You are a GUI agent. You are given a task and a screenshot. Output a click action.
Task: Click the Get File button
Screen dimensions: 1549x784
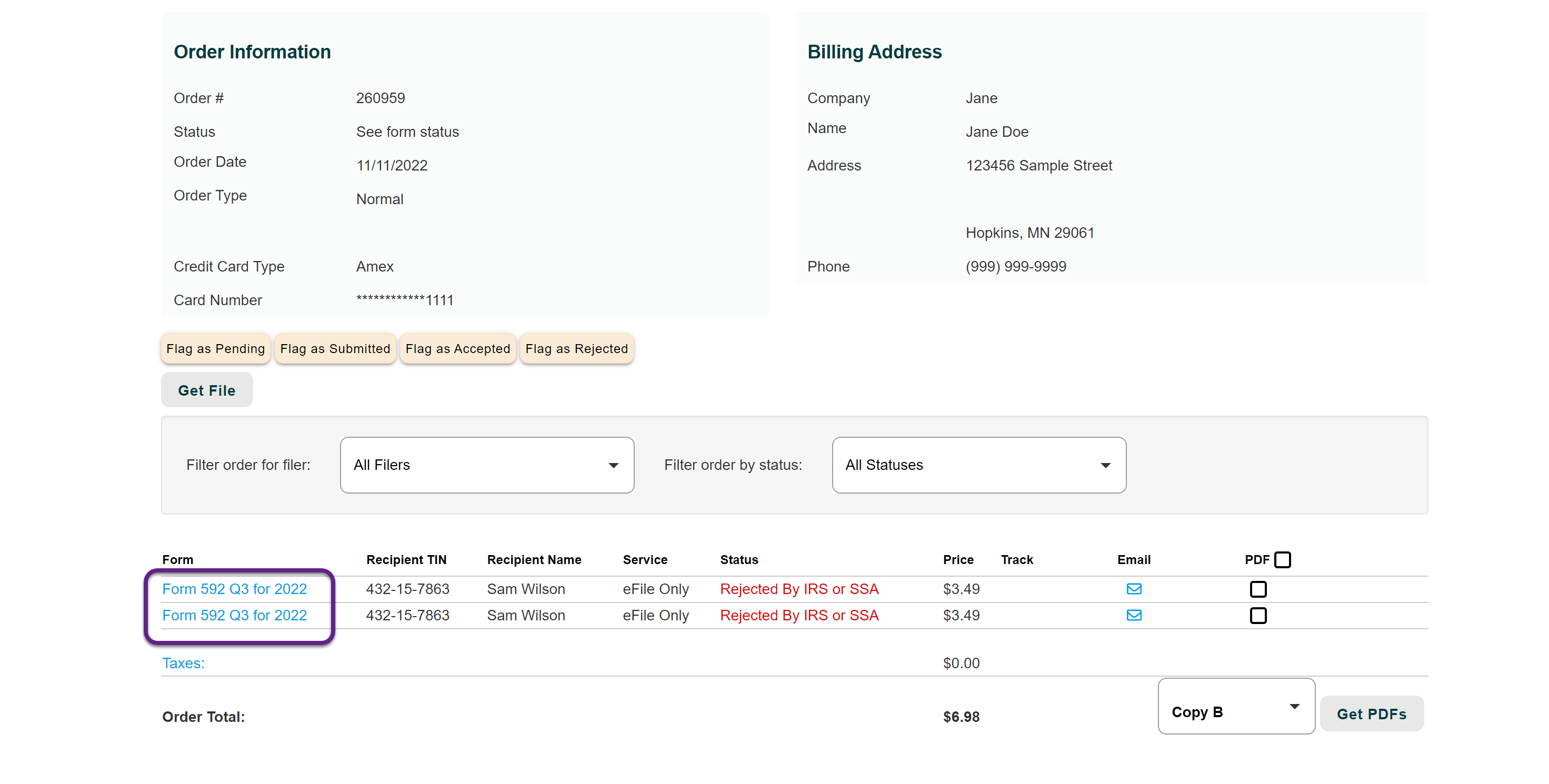[x=206, y=390]
